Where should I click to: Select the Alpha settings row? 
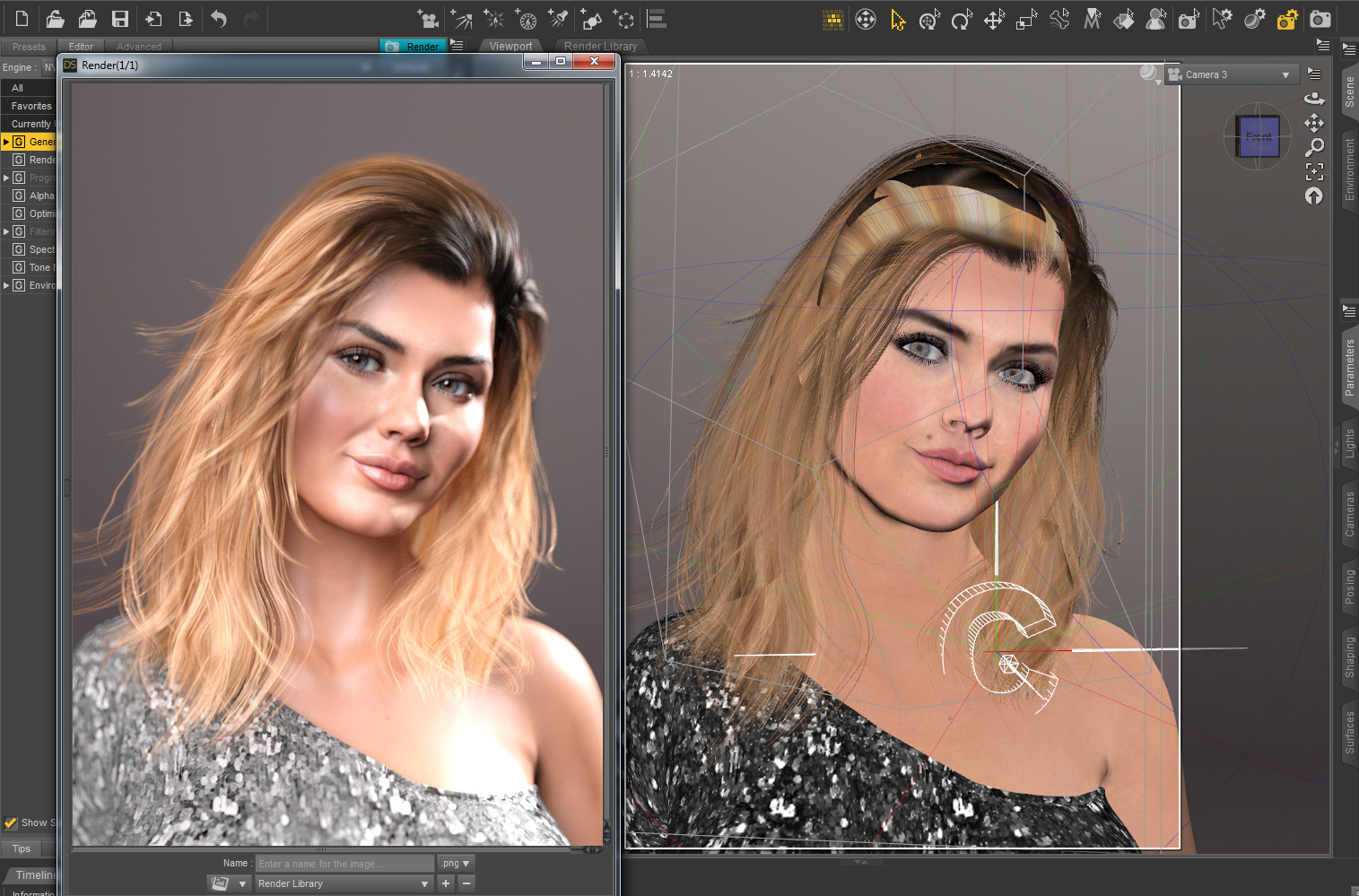pos(29,196)
